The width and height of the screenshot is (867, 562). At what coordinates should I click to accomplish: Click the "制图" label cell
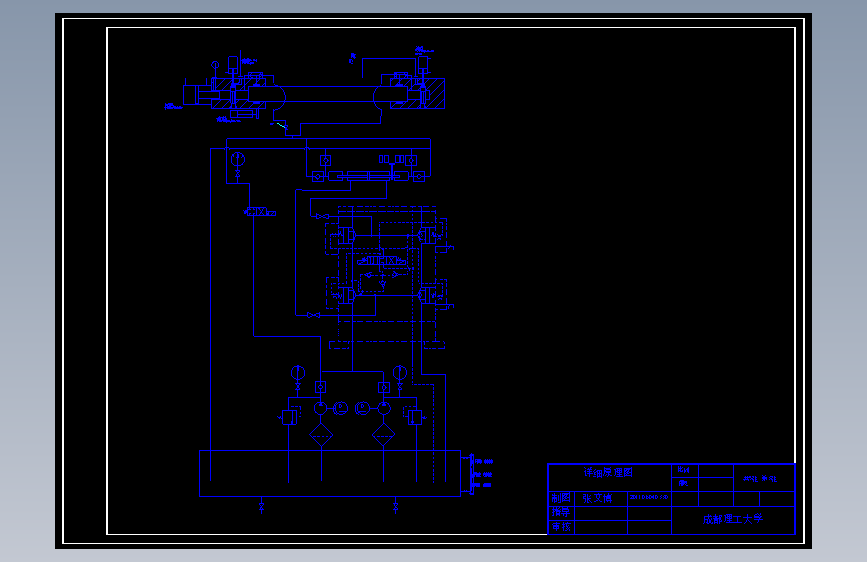(x=561, y=498)
